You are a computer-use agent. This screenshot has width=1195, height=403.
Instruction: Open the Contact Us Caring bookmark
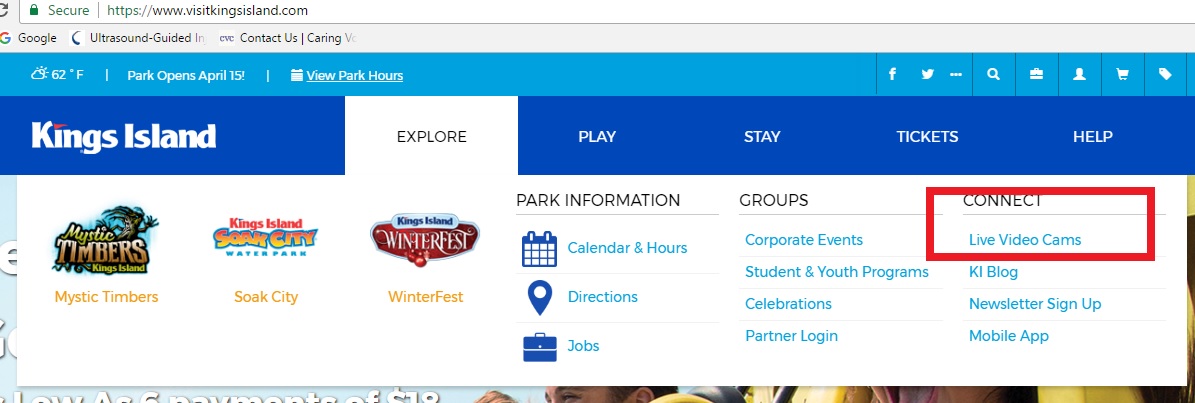(287, 37)
